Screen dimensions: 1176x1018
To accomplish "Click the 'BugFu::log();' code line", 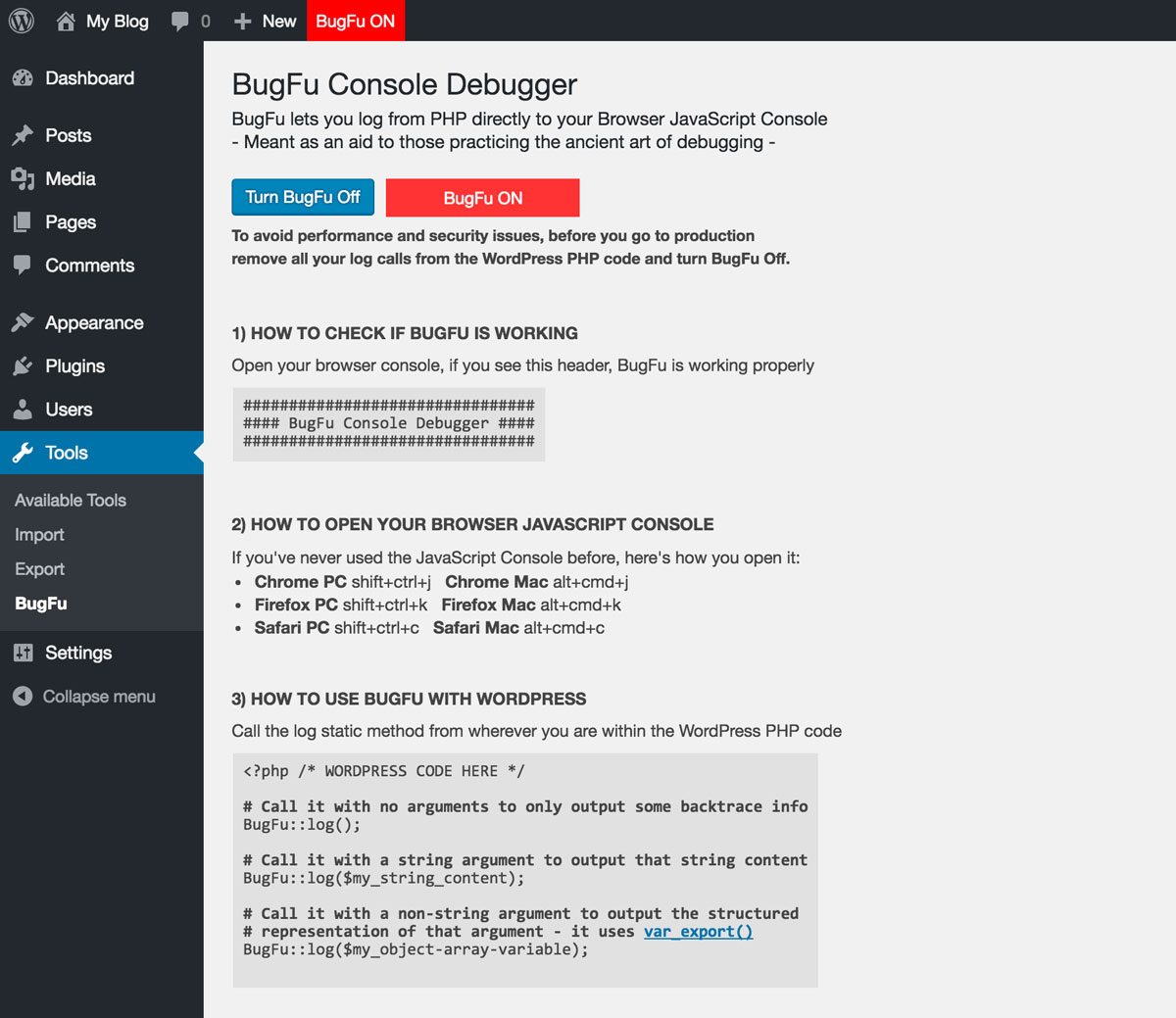I will click(x=302, y=825).
